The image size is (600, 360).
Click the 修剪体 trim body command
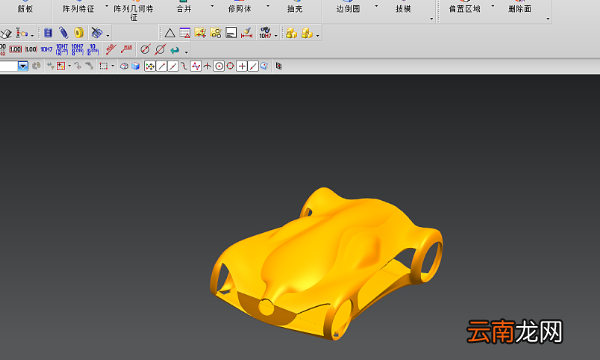click(x=240, y=8)
